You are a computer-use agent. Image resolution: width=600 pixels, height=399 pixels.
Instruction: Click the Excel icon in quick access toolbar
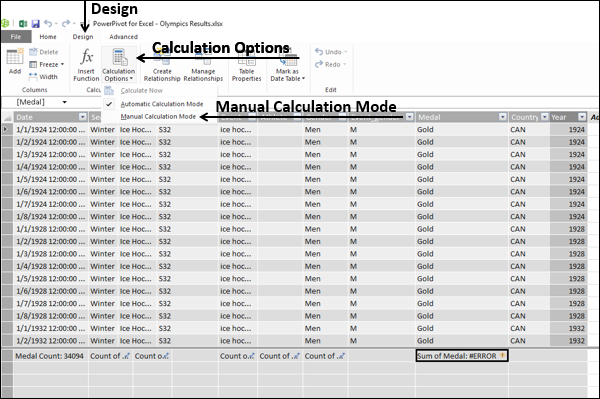(x=23, y=24)
